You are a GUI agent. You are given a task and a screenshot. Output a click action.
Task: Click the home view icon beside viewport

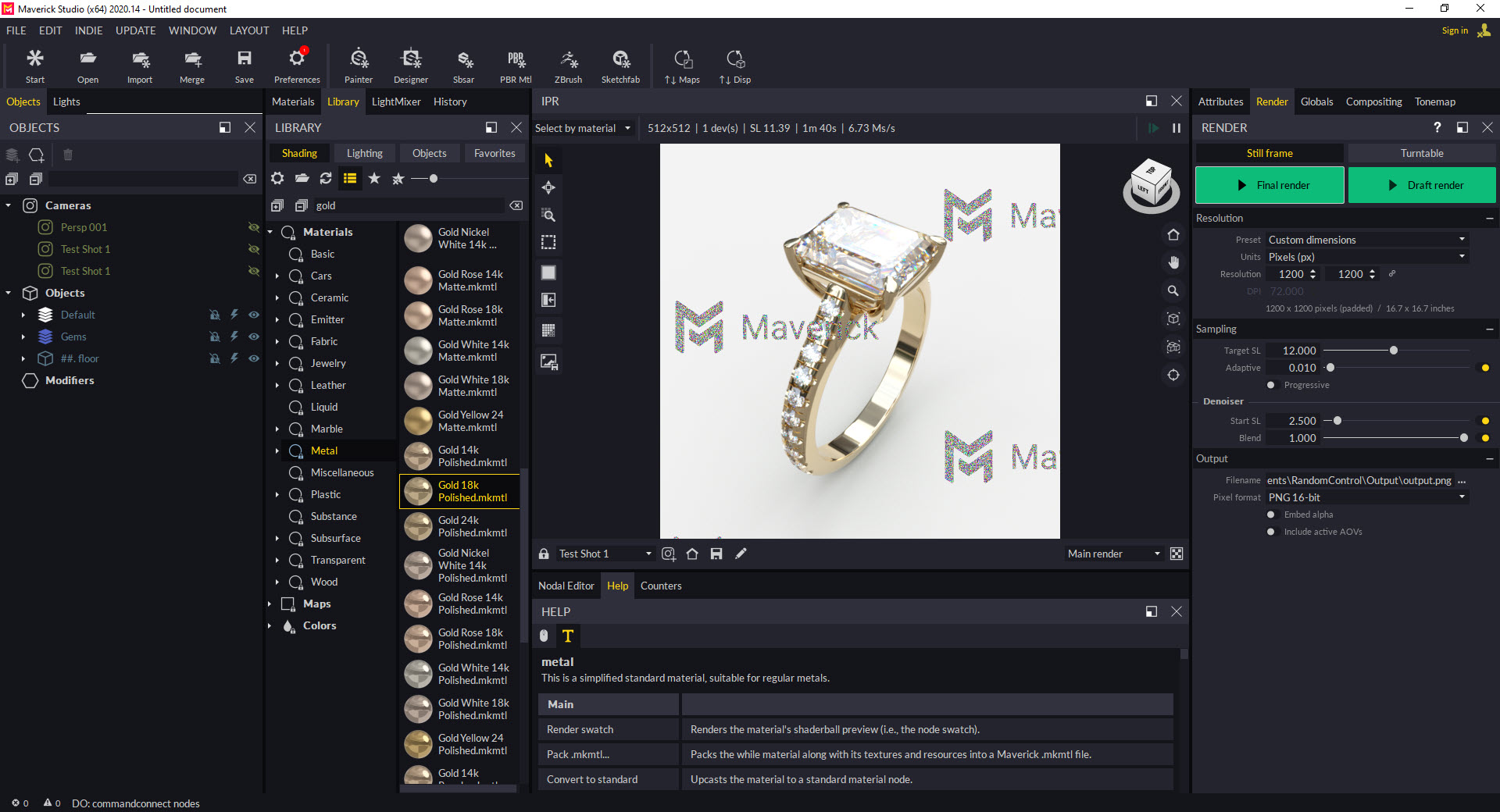click(1173, 234)
